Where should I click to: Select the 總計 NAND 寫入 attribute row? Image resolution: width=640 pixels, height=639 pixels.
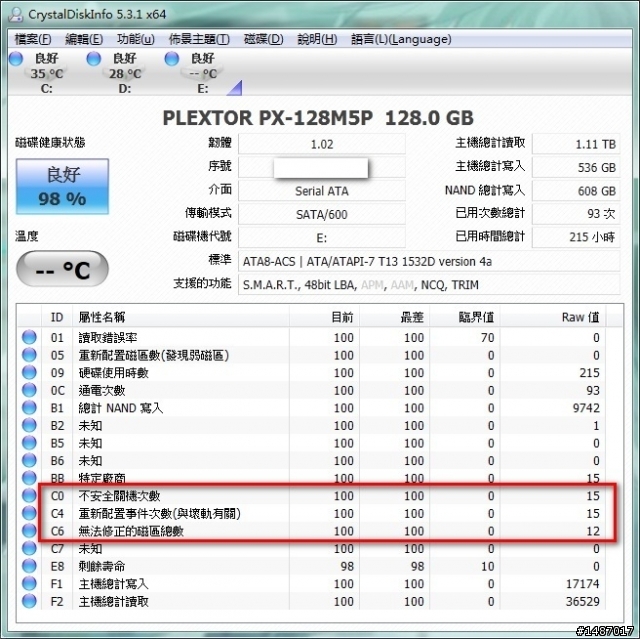312,408
